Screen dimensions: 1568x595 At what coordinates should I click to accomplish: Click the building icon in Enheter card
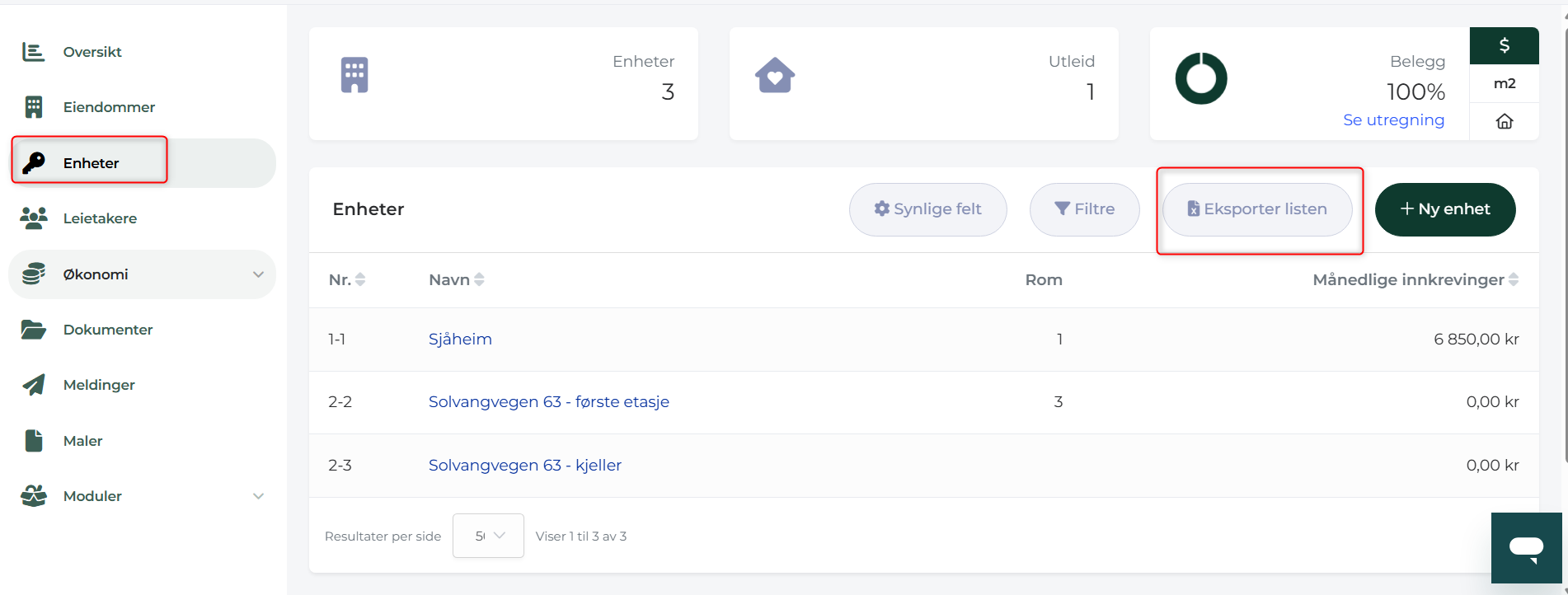click(x=354, y=75)
